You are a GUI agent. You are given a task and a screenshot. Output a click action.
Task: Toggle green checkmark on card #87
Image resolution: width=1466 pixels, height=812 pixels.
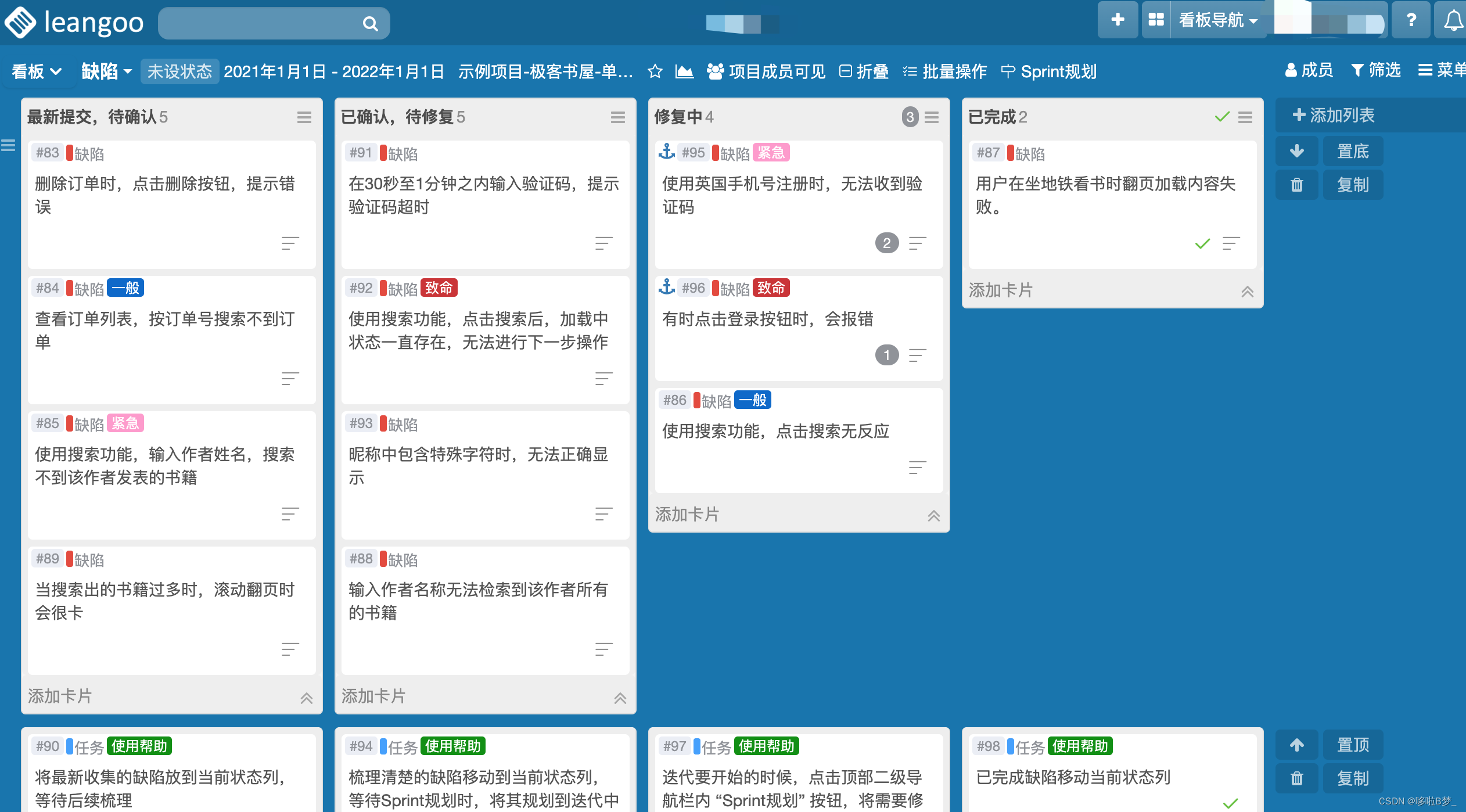(x=1202, y=243)
